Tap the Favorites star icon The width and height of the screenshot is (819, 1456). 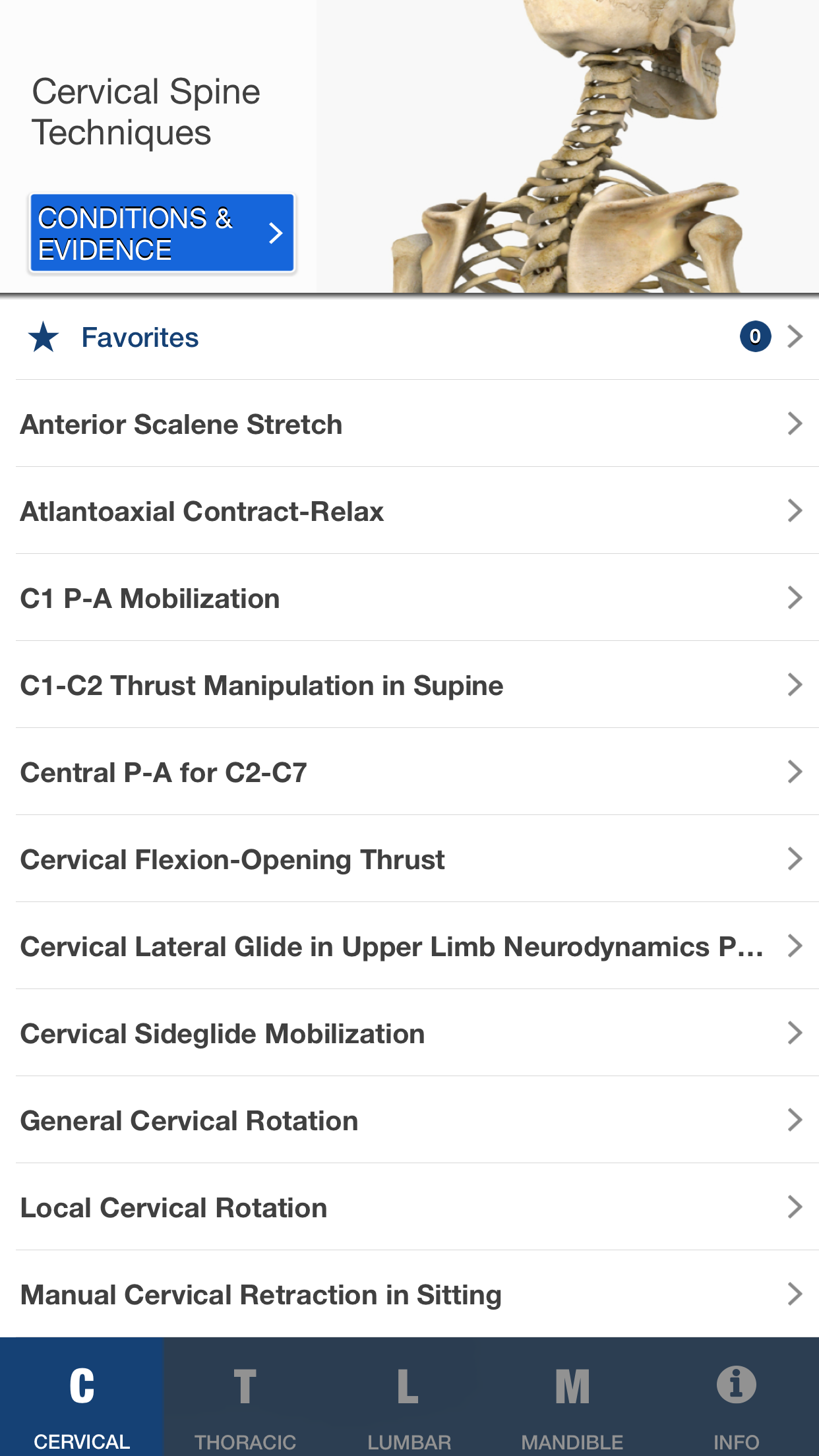click(44, 337)
